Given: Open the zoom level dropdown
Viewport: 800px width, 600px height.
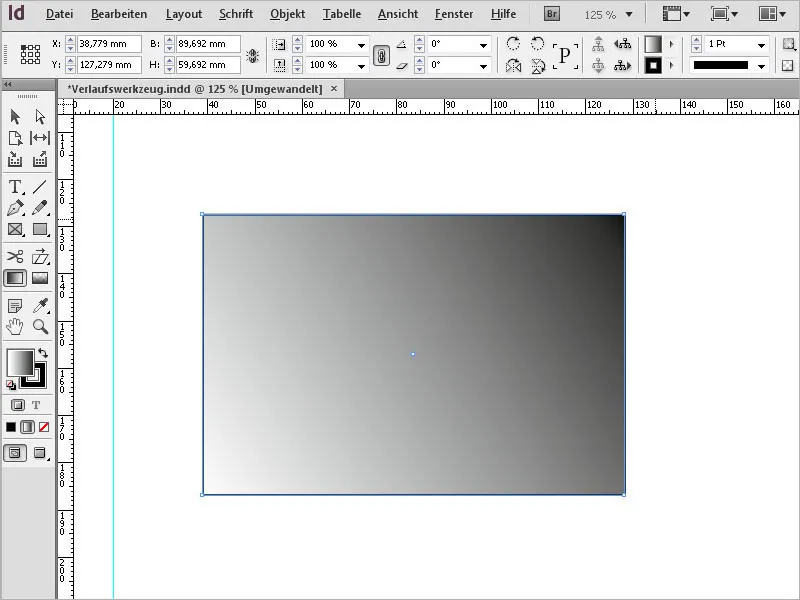Looking at the screenshot, I should tap(629, 14).
